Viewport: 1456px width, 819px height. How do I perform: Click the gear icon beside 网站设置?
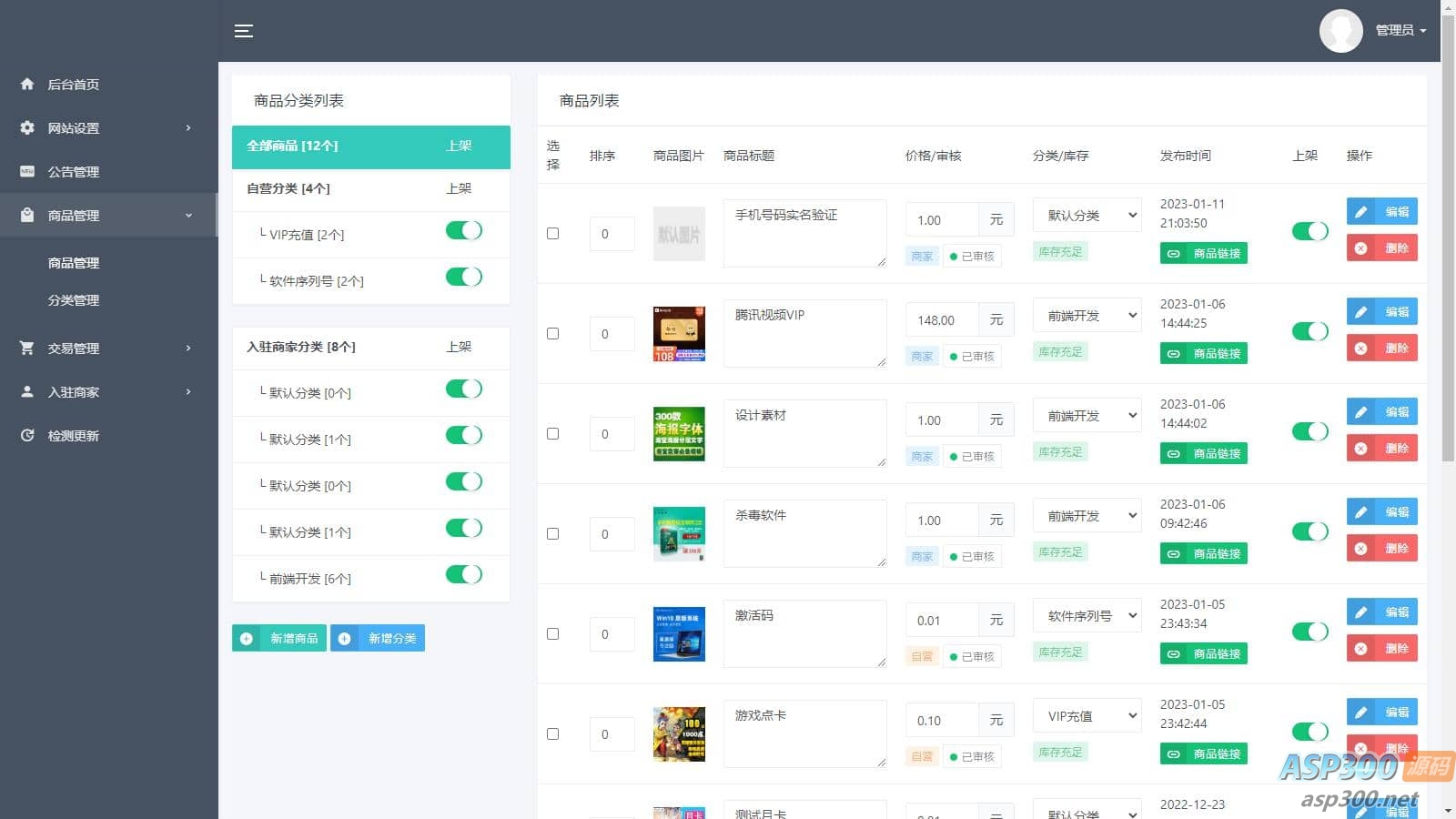click(27, 127)
